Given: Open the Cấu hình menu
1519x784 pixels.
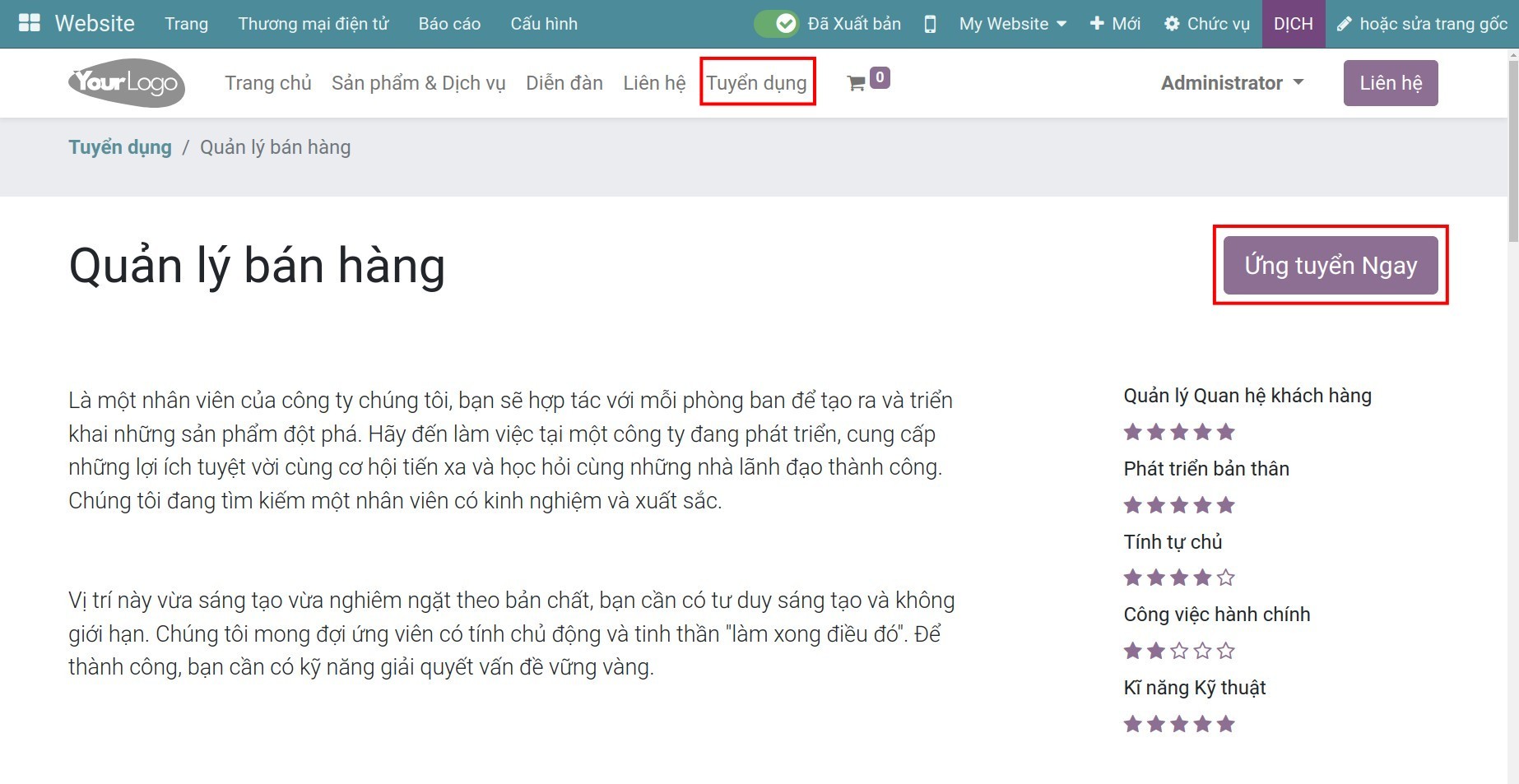Looking at the screenshot, I should (x=544, y=24).
